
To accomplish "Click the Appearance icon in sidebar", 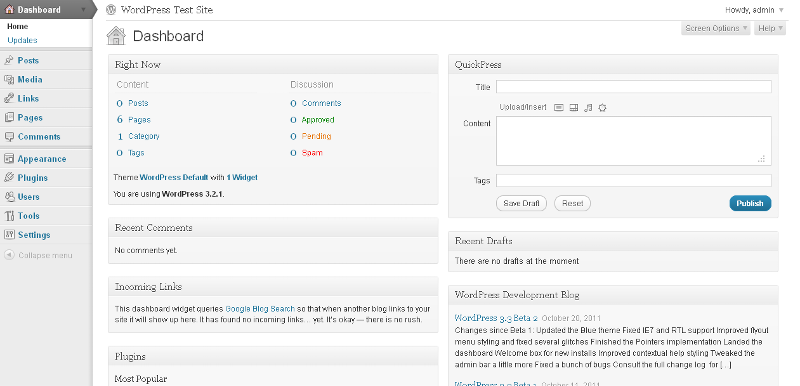I will tap(9, 159).
